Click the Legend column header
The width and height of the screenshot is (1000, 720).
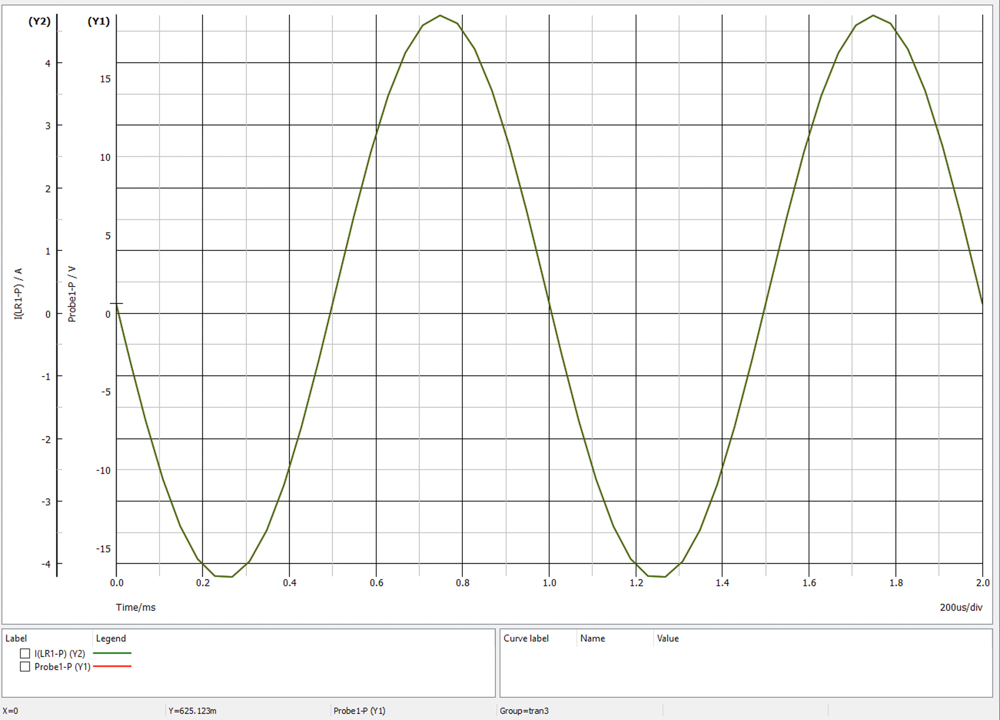coord(111,638)
